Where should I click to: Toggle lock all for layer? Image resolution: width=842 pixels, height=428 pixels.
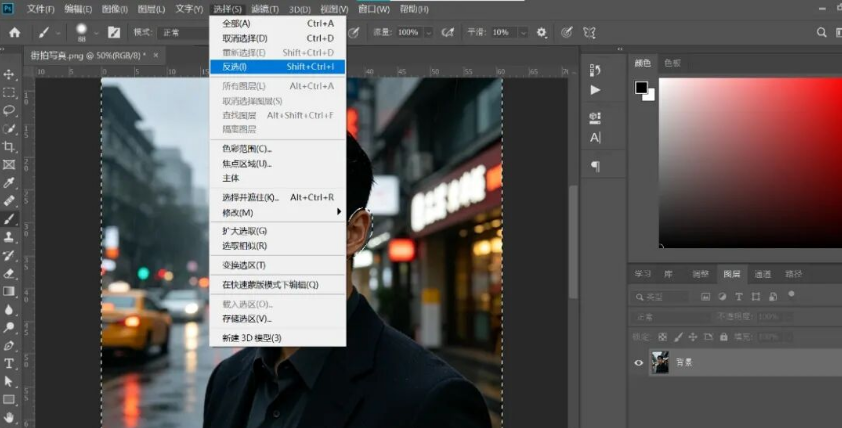tap(723, 337)
